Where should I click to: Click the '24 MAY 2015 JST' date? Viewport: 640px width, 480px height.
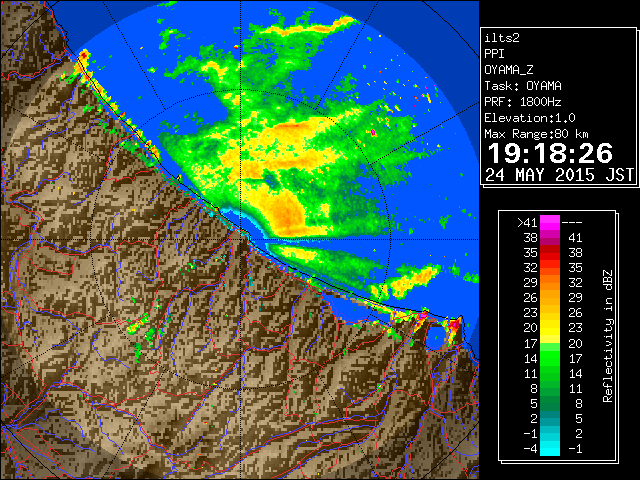[559, 175]
